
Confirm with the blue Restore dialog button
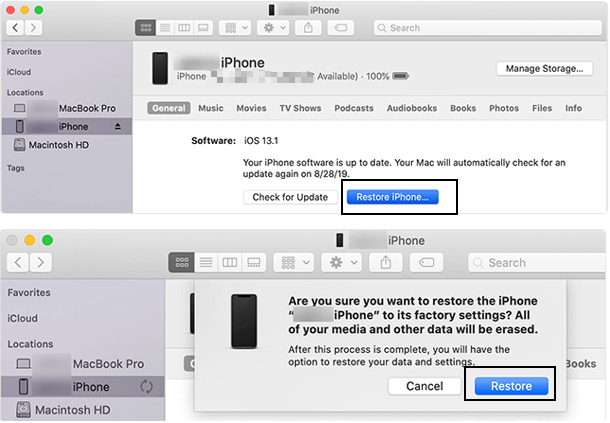coord(511,386)
